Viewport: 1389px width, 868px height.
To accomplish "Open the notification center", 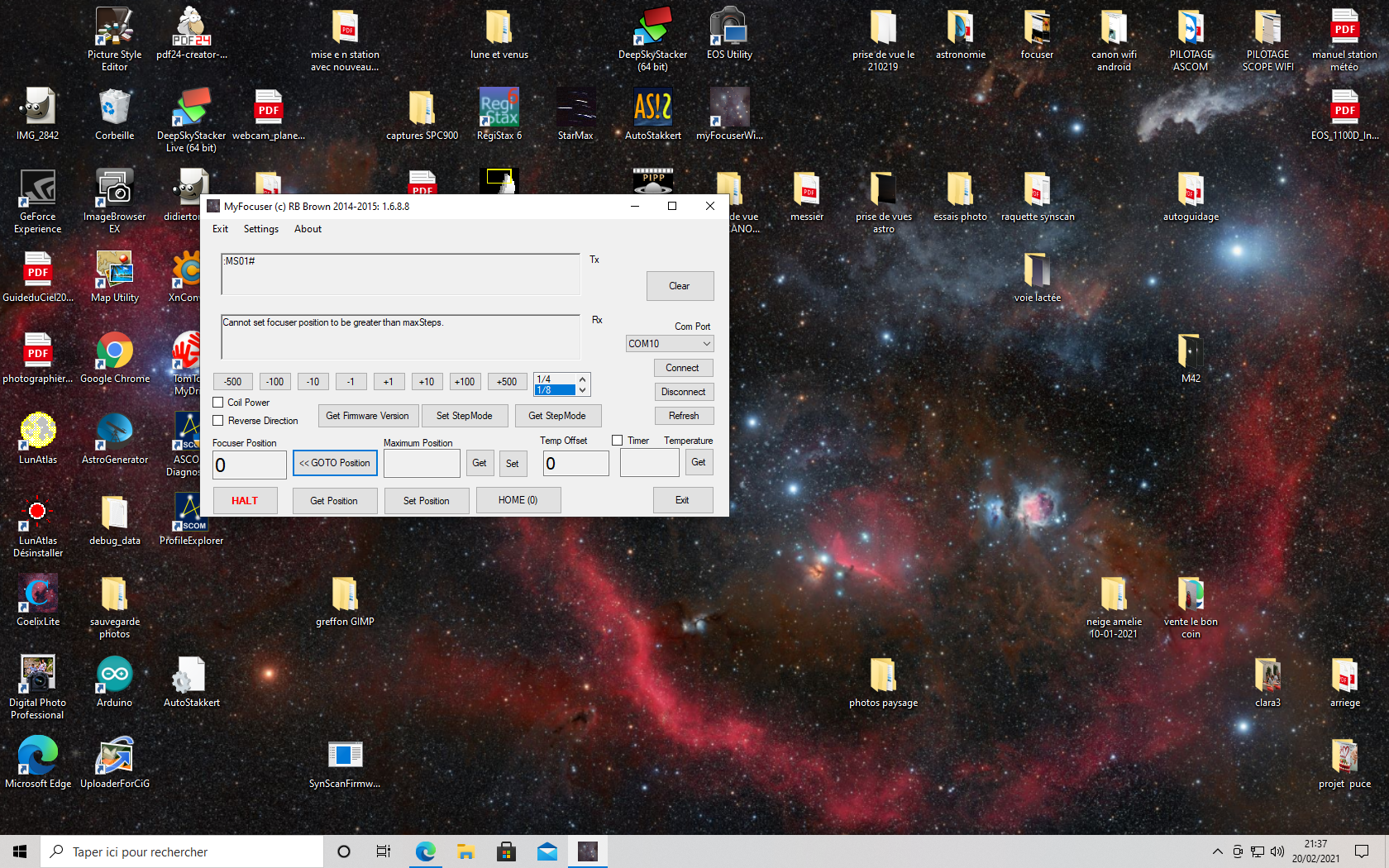I will 1362,851.
